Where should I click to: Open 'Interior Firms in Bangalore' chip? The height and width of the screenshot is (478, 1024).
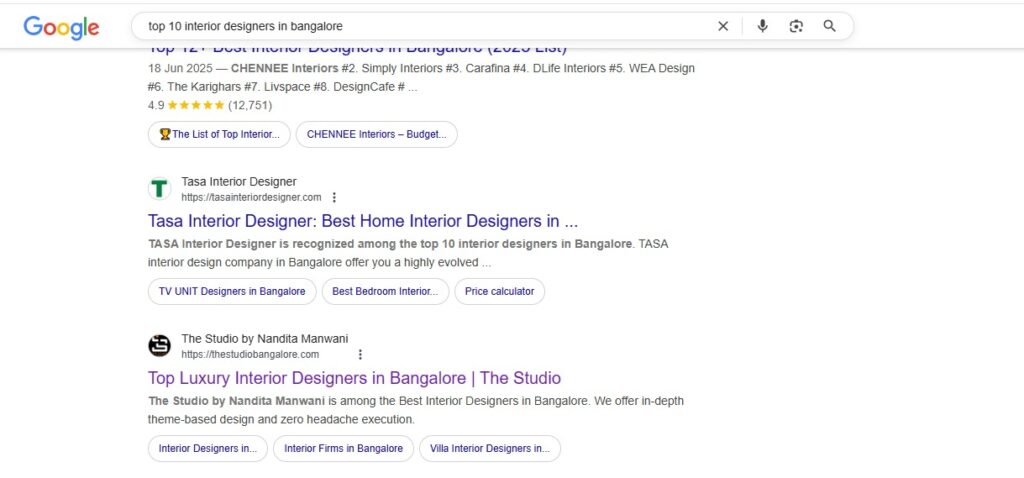(344, 449)
